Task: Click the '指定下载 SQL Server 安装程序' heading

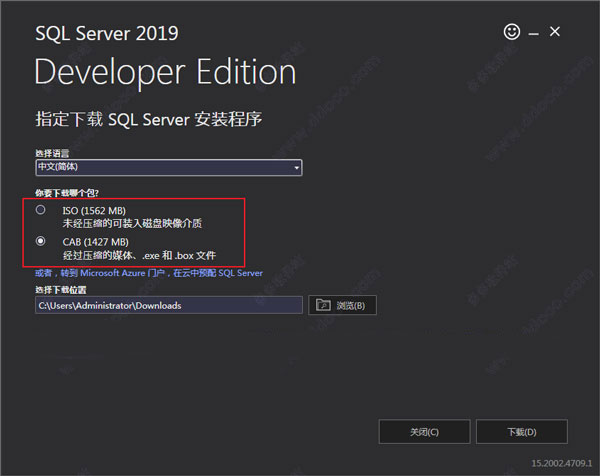Action: [149, 119]
